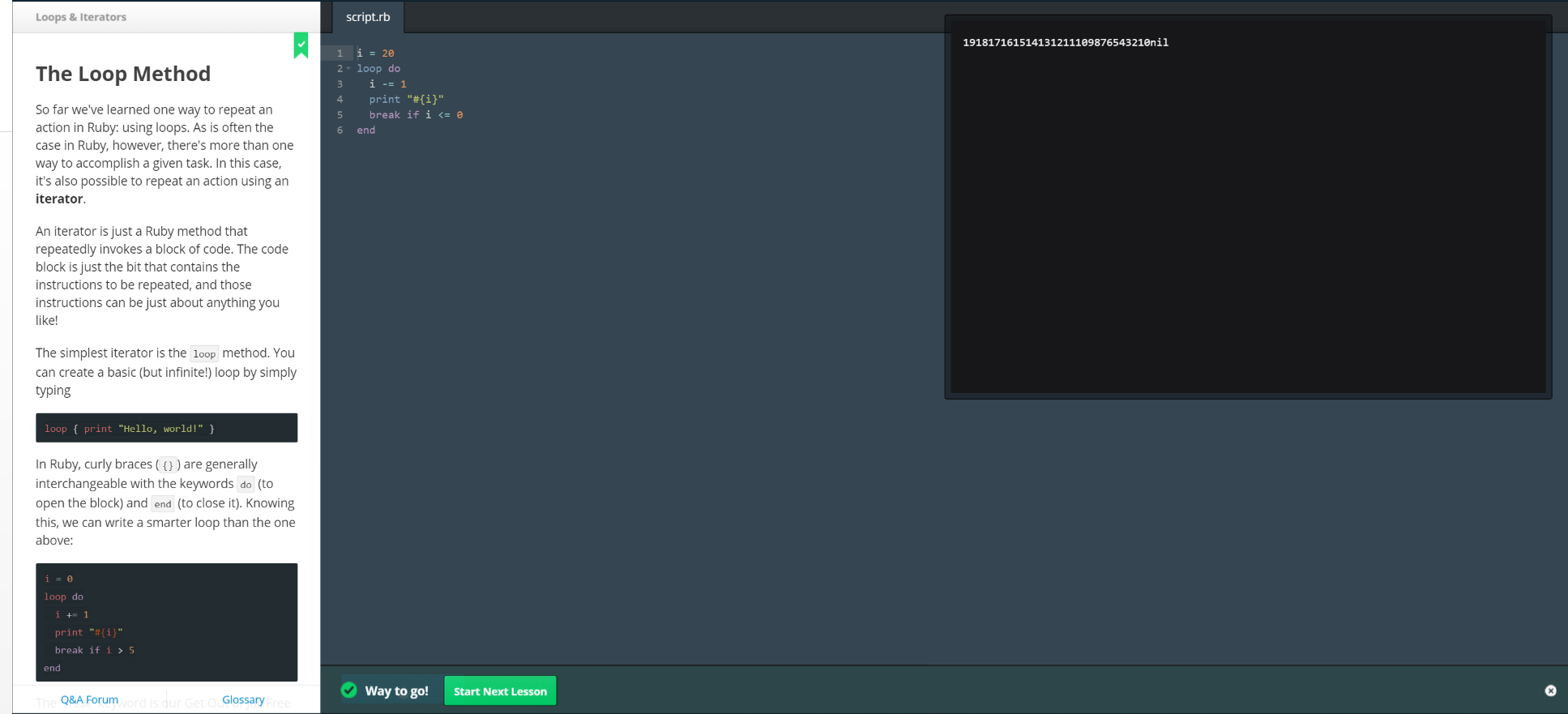Click the "end" keyword on editor line 6
Image resolution: width=1568 pixels, height=714 pixels.
pos(366,130)
